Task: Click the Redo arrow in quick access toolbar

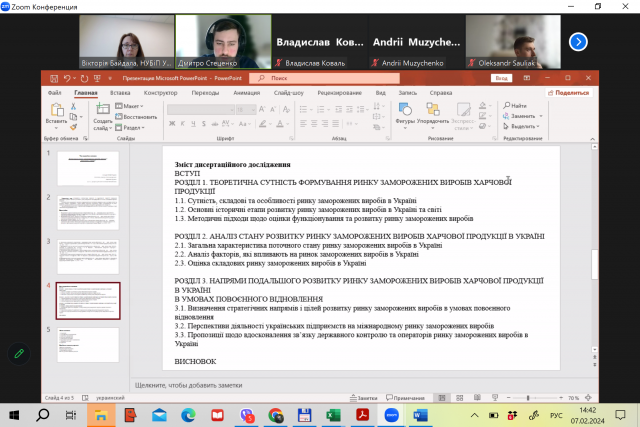Action: [x=84, y=78]
